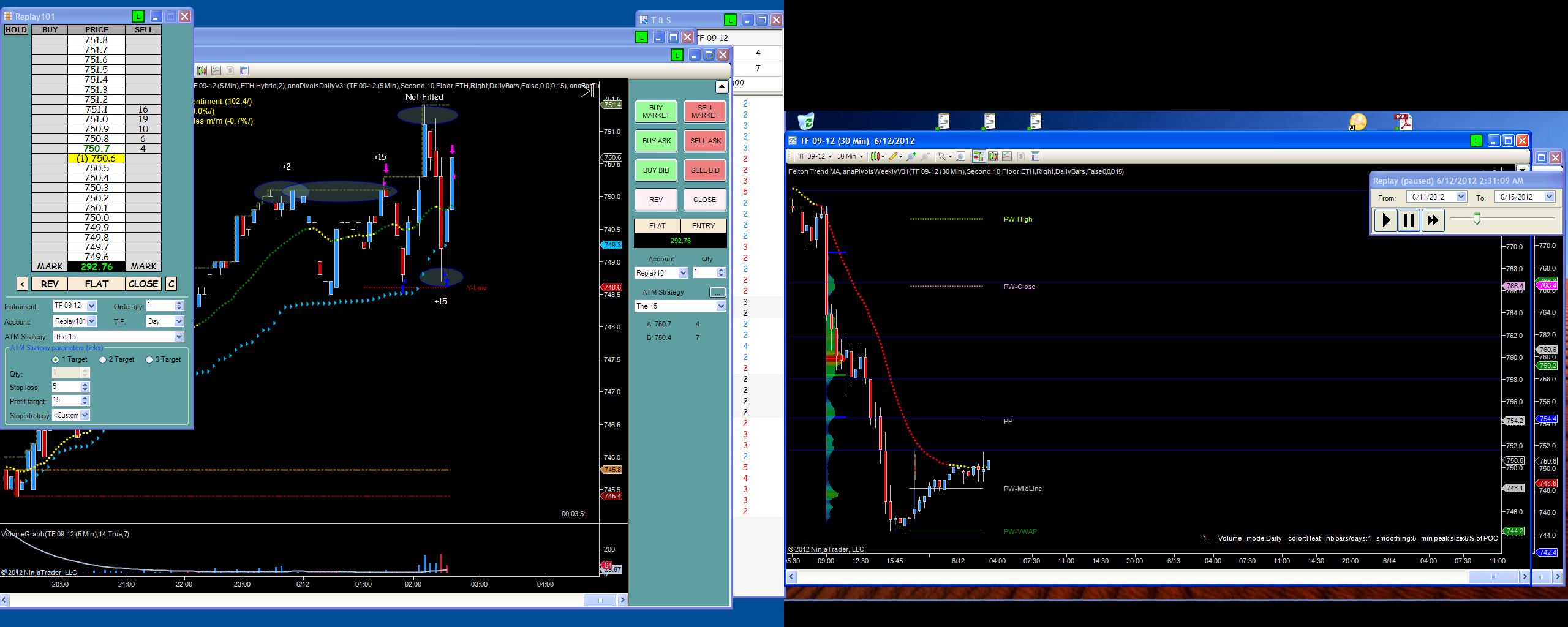Click green L link button in T & S window

pyautogui.click(x=730, y=20)
